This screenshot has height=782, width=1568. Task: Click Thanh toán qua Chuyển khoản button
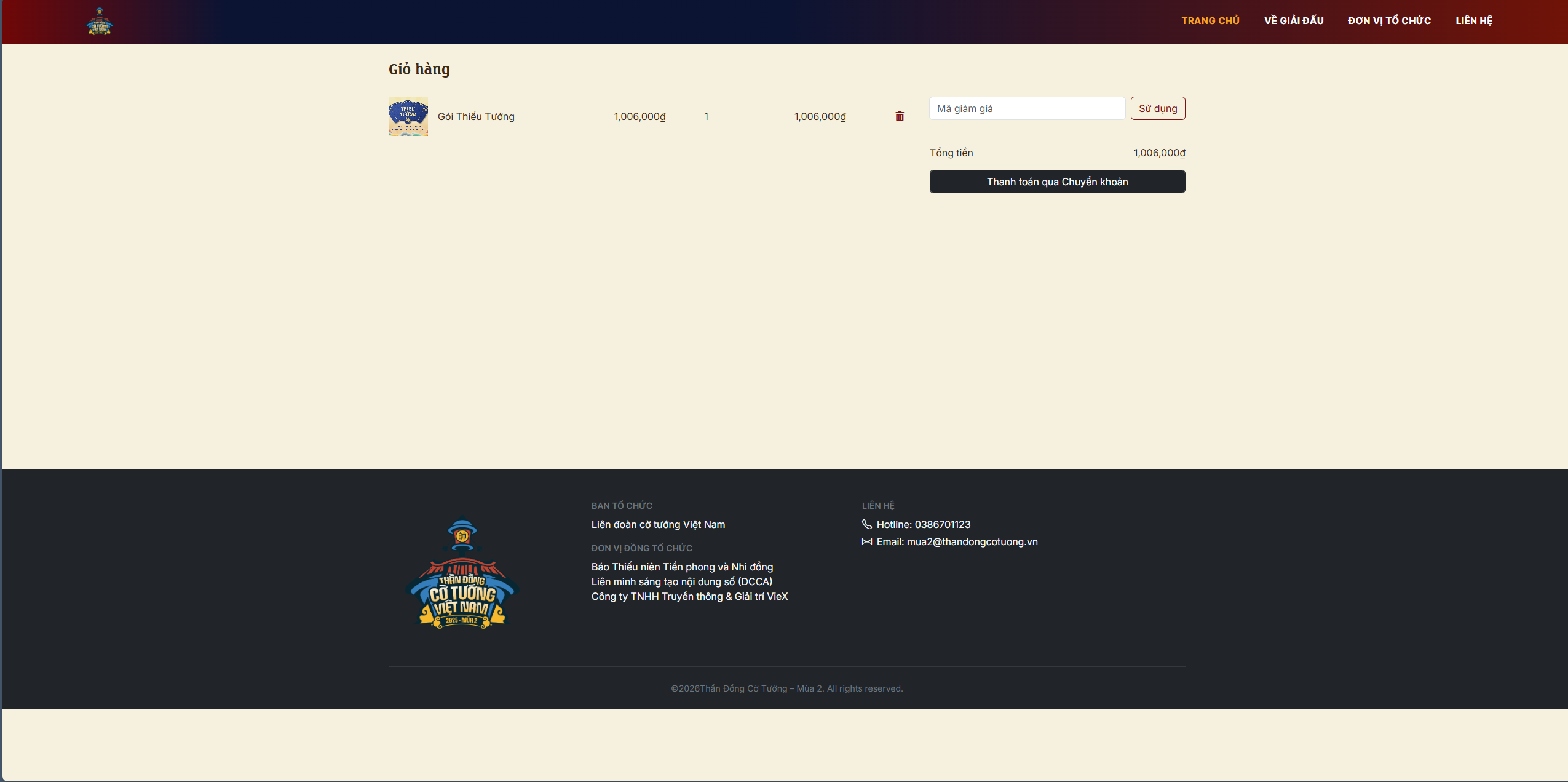pyautogui.click(x=1057, y=182)
